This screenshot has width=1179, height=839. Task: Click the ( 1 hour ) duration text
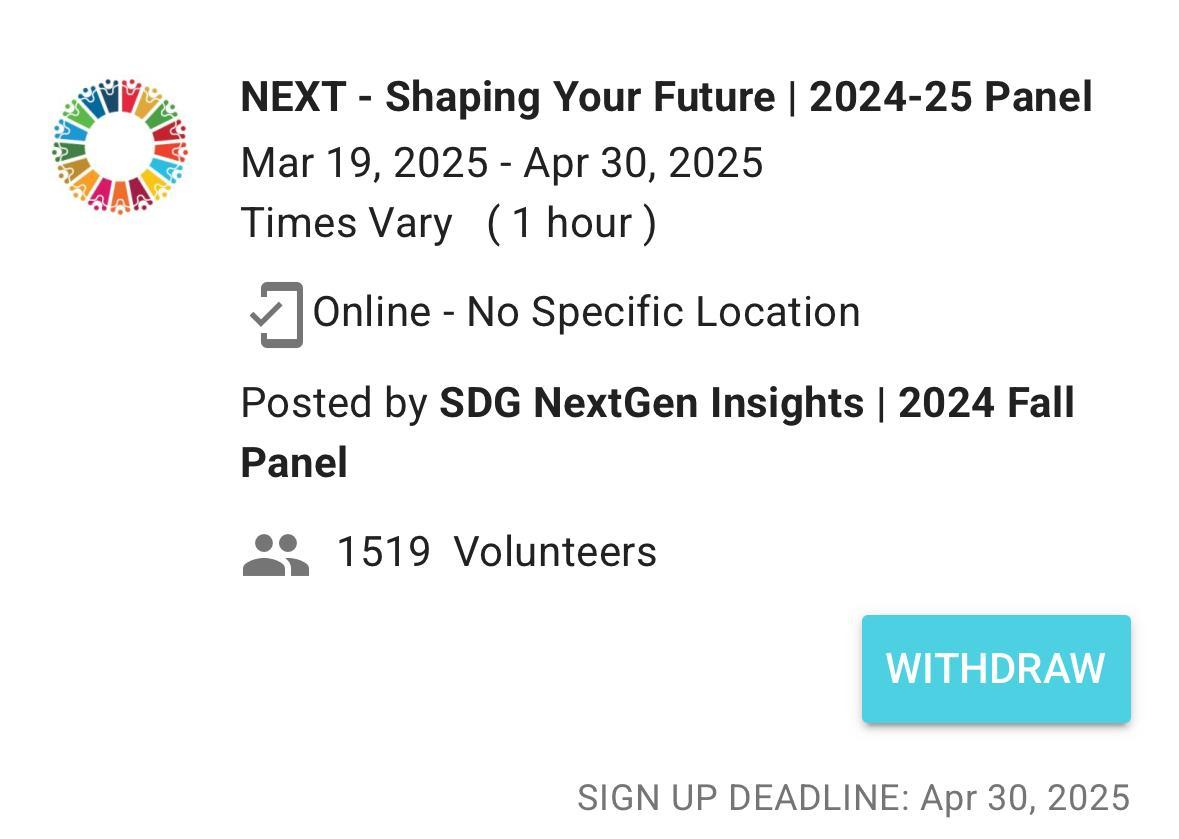[x=571, y=223]
